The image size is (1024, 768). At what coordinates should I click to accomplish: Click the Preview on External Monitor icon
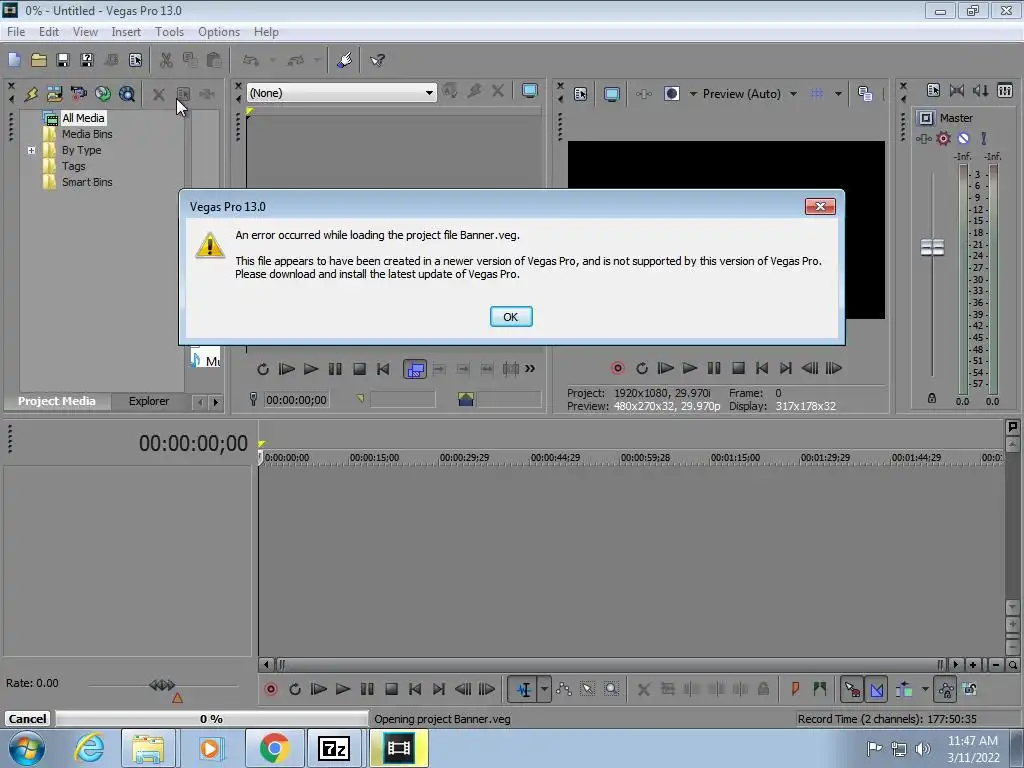(x=611, y=94)
